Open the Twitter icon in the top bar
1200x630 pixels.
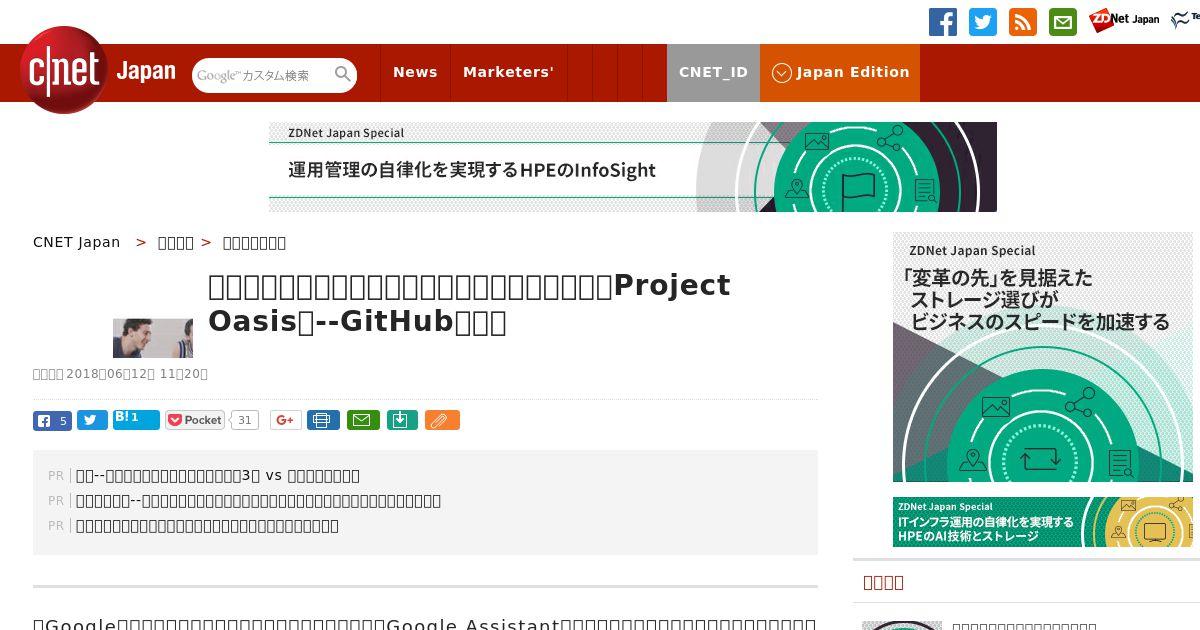pos(983,21)
